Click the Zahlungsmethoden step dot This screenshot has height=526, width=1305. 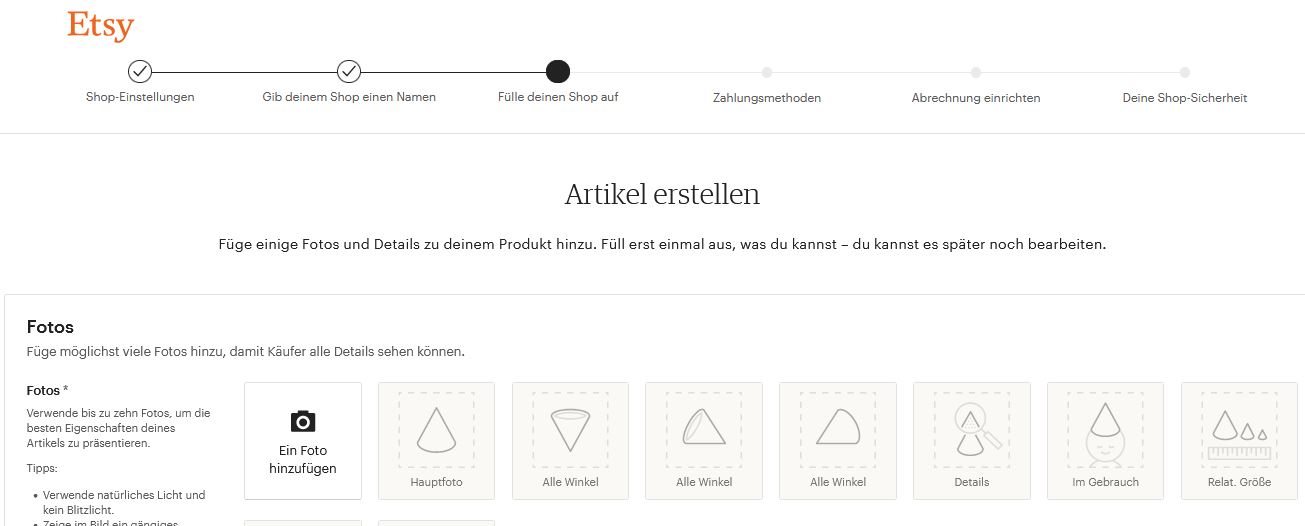point(767,72)
